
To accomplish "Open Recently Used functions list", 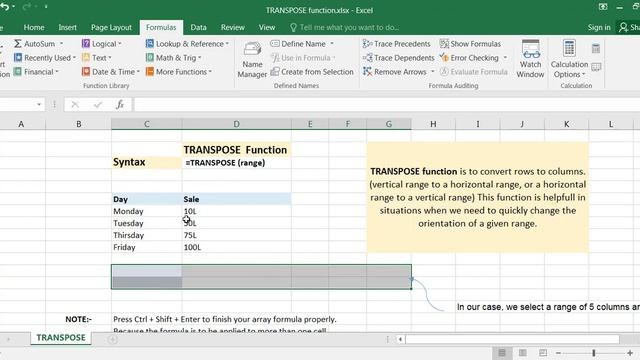I will tap(44, 58).
